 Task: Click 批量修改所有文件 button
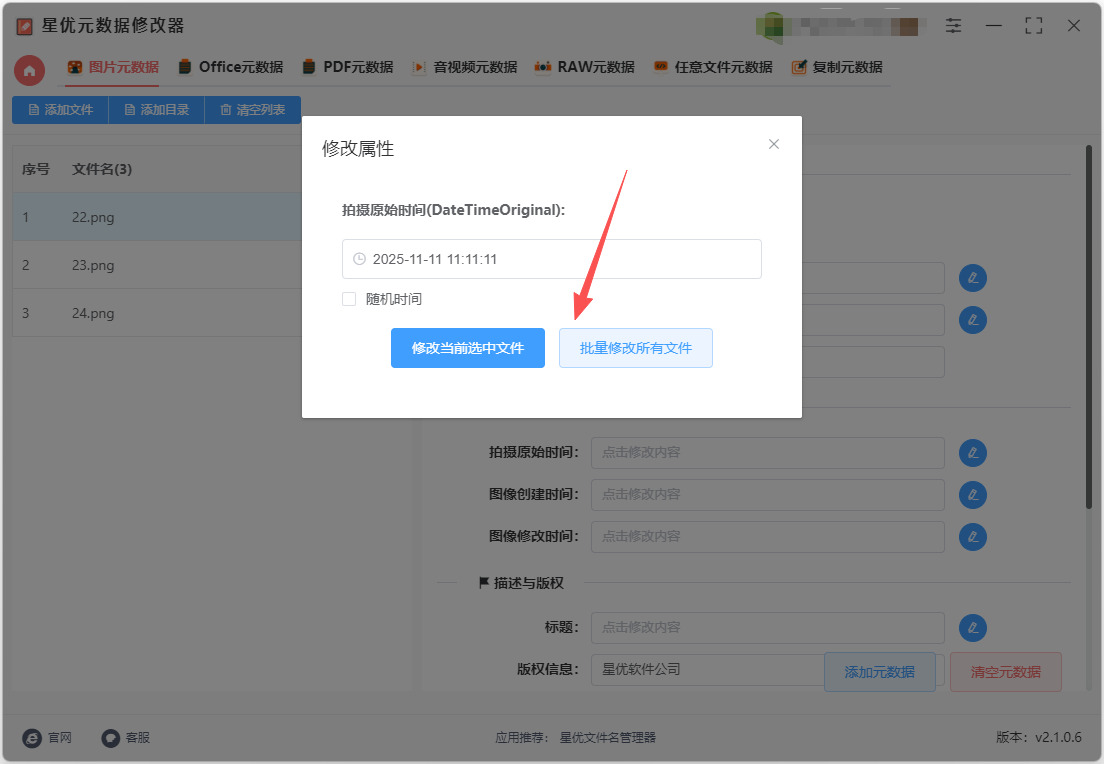click(x=636, y=348)
